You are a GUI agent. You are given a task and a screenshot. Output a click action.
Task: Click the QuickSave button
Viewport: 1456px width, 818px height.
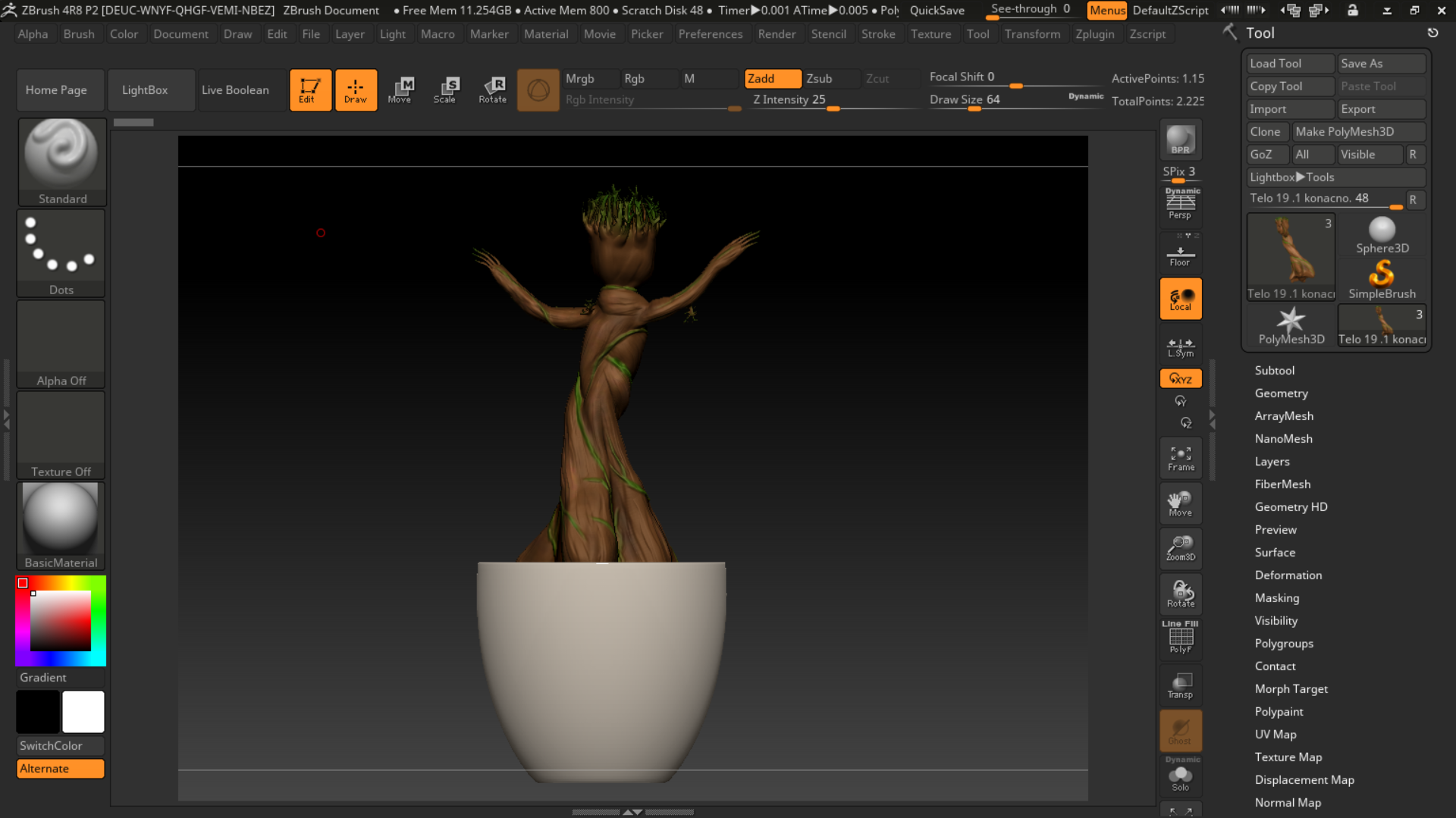point(937,11)
